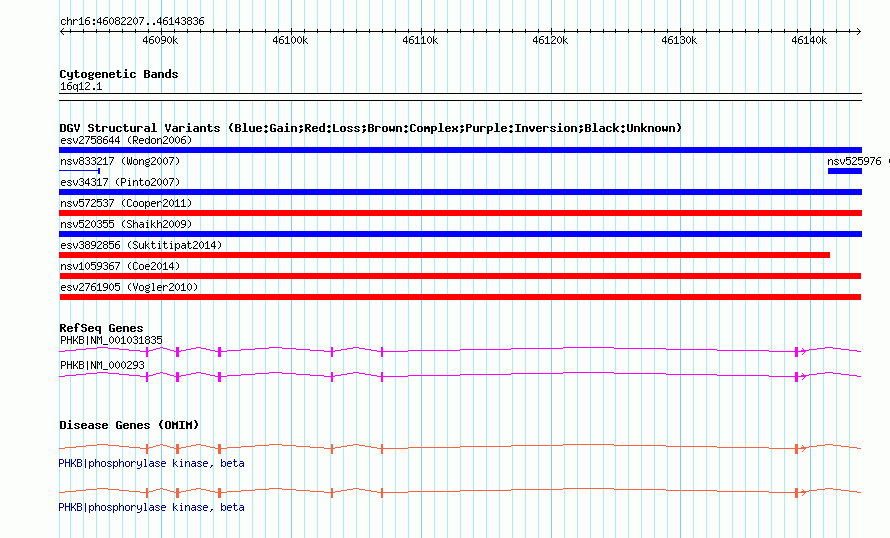Viewport: 890px width, 538px height.
Task: Click the 16q12.1 band label
Action: (x=81, y=86)
